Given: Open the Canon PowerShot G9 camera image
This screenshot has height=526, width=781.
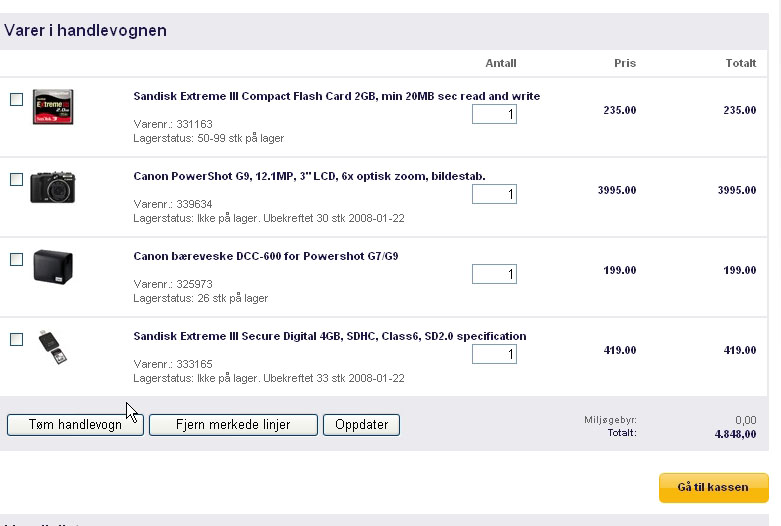Looking at the screenshot, I should point(52,187).
